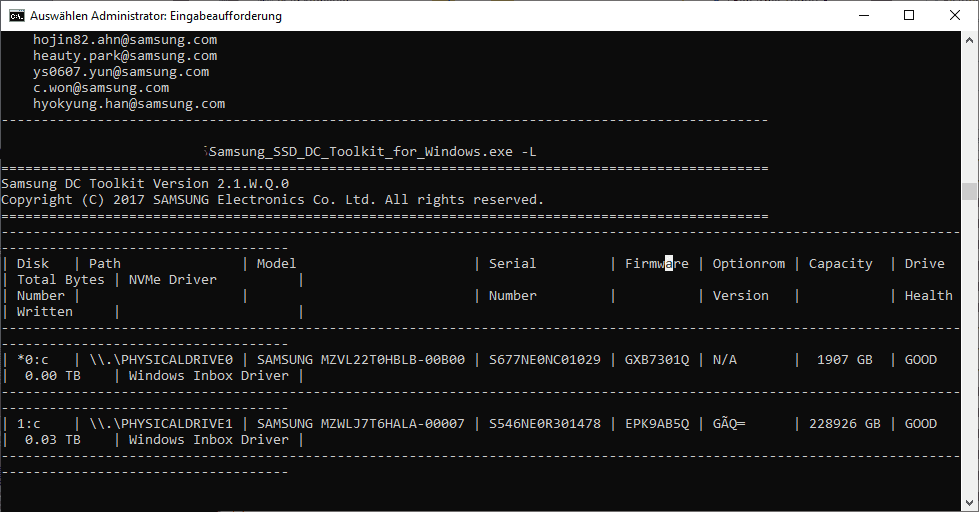The image size is (979, 512).
Task: Click the 'Written' header text
Action: point(44,312)
